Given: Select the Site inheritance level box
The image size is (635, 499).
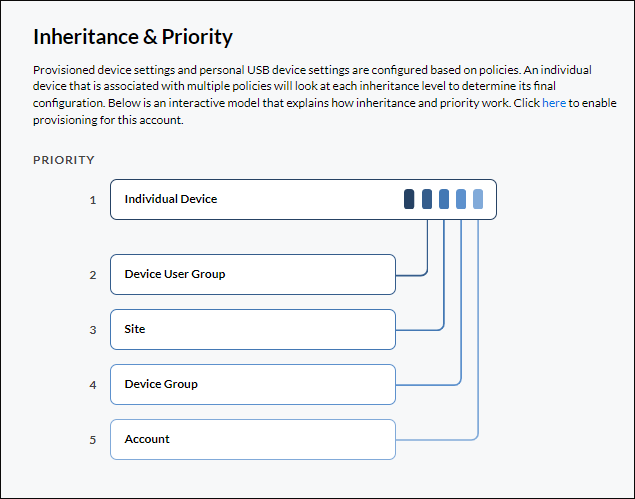Looking at the screenshot, I should 253,329.
